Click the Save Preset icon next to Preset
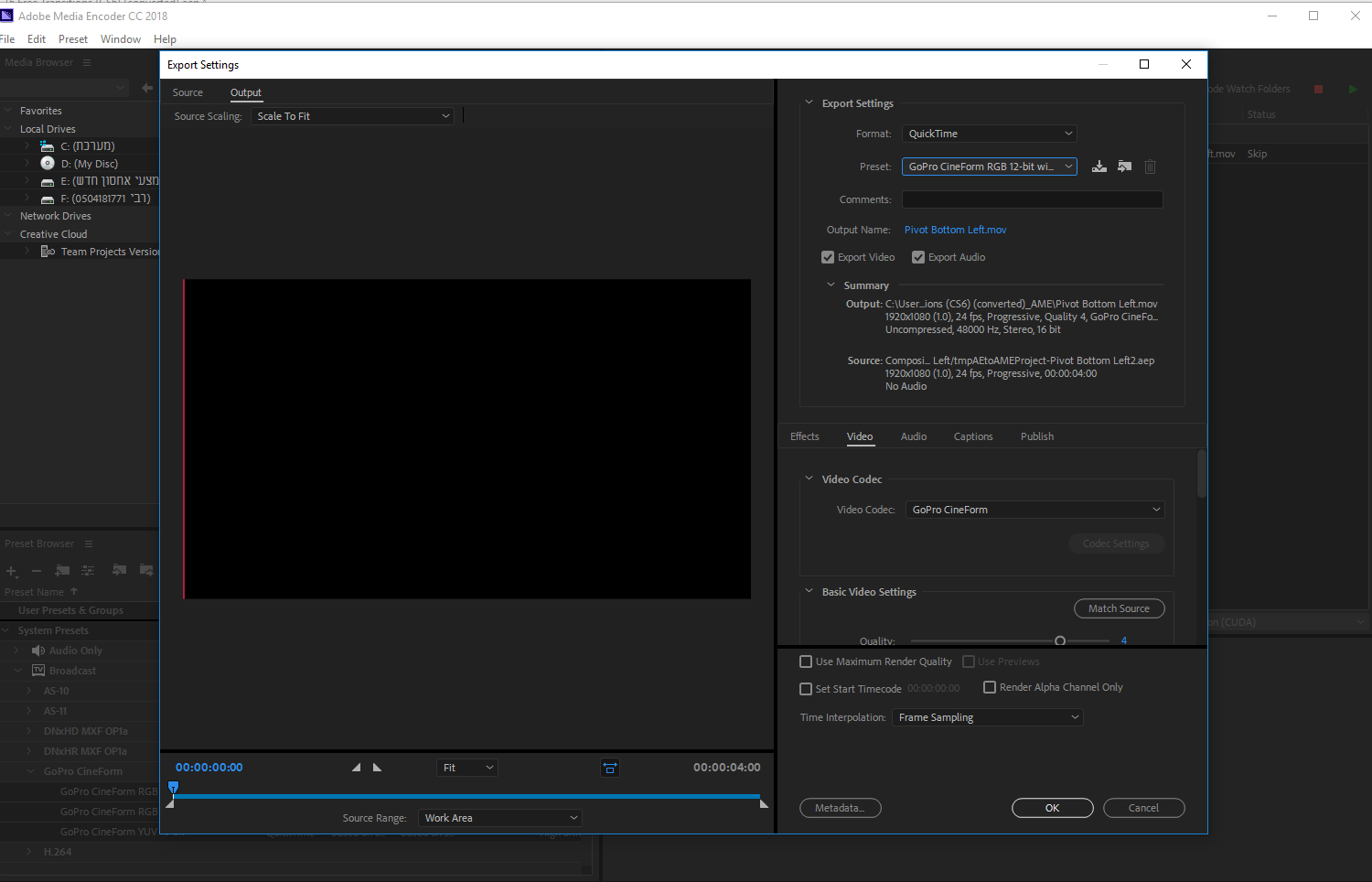The height and width of the screenshot is (882, 1372). (x=1099, y=167)
